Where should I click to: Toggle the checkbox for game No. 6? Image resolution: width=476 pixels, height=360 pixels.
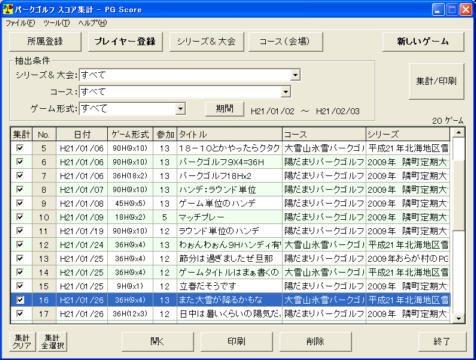[x=20, y=162]
